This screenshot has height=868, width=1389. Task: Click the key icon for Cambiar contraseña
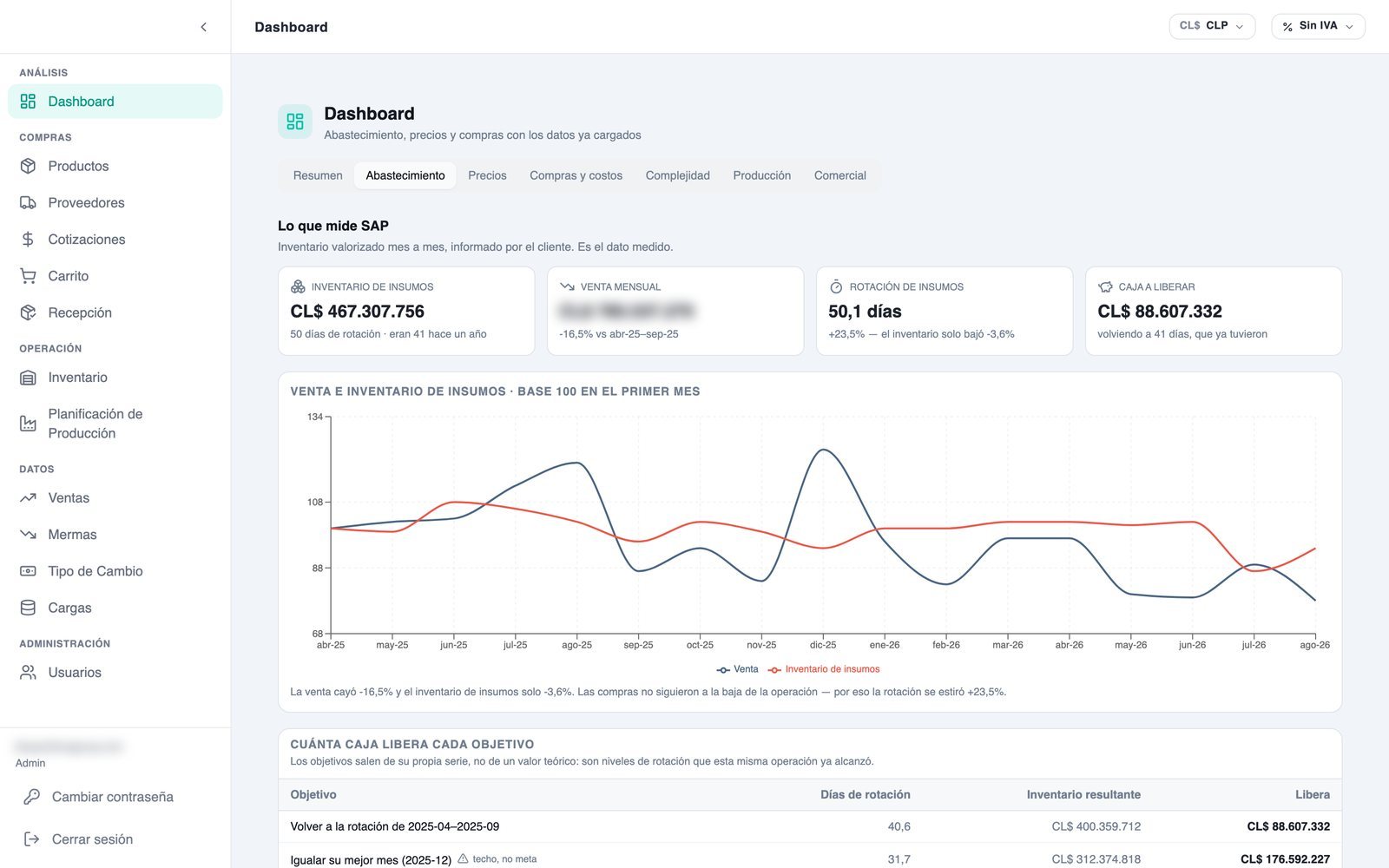pos(31,797)
